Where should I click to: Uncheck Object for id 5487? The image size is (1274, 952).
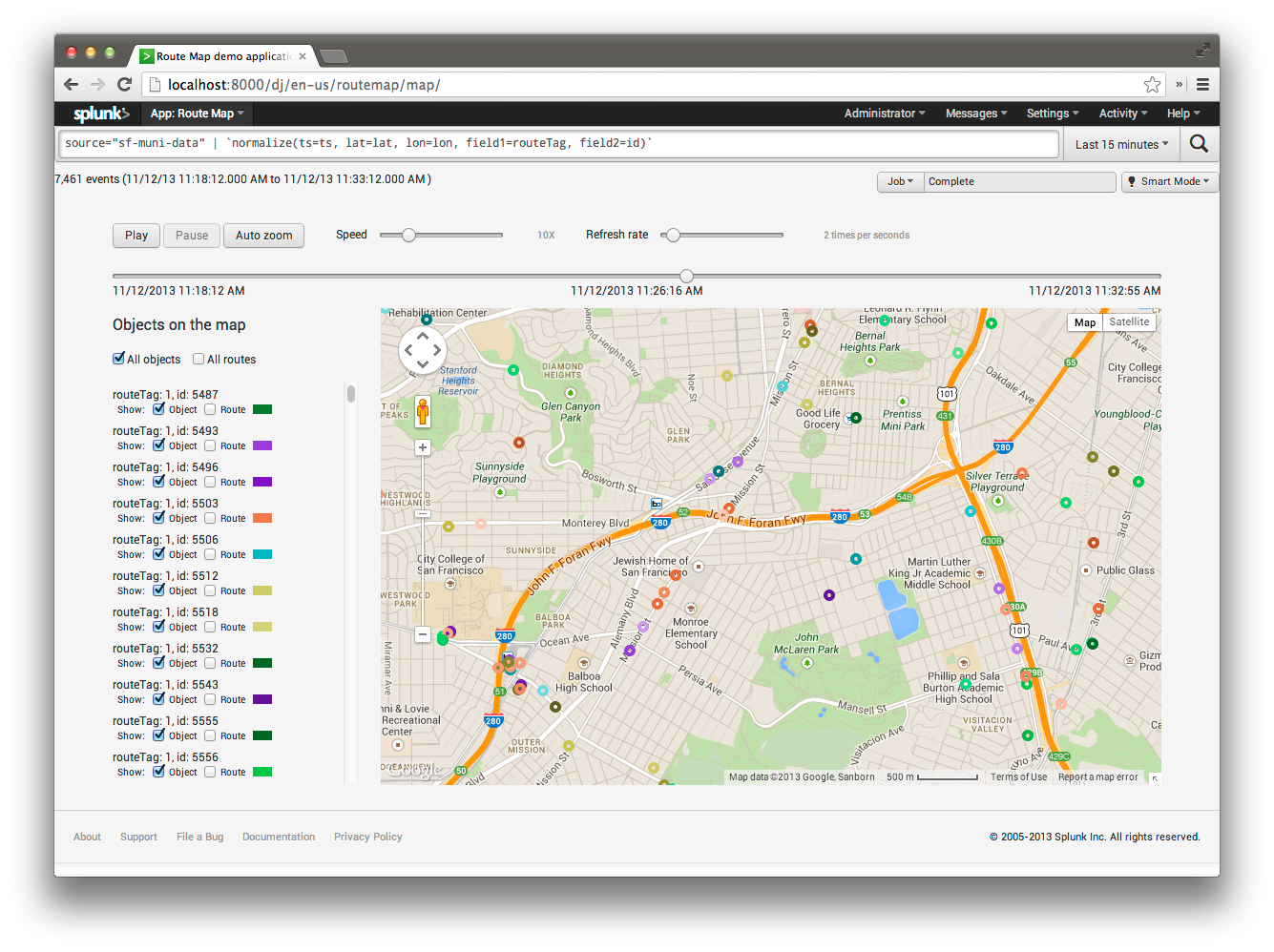pyautogui.click(x=158, y=409)
